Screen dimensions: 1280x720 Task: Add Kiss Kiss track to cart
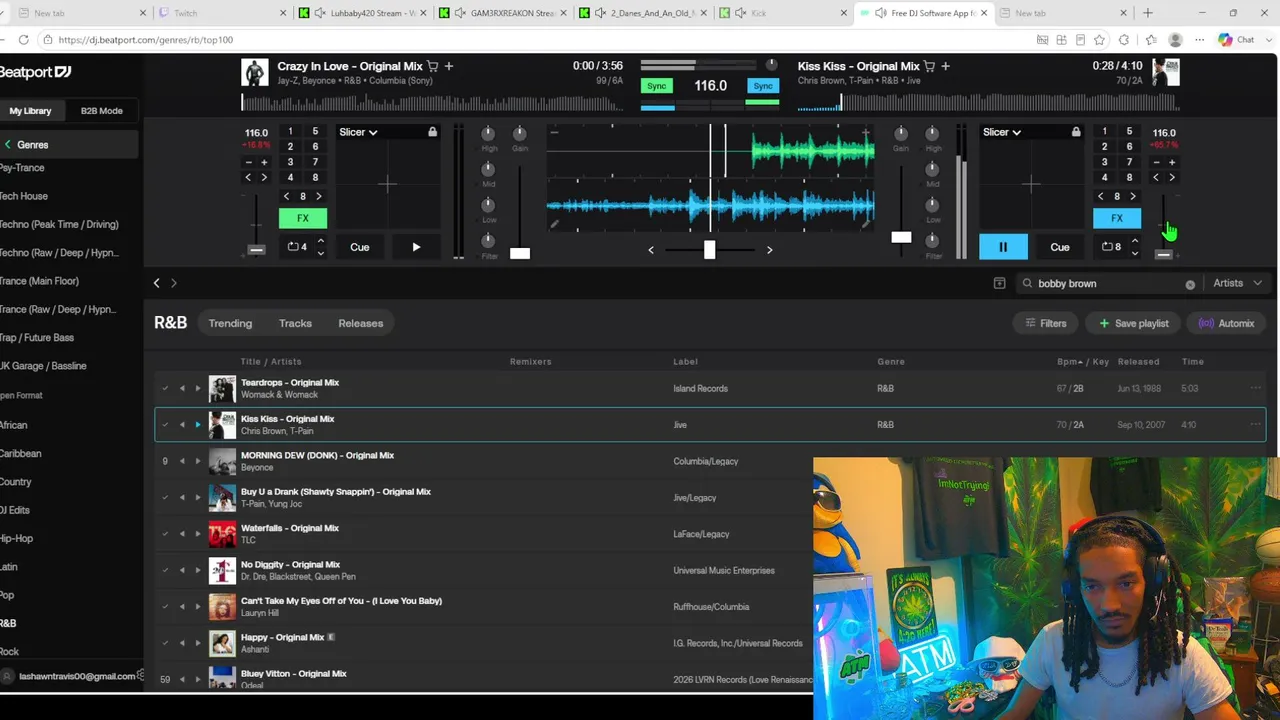point(929,66)
